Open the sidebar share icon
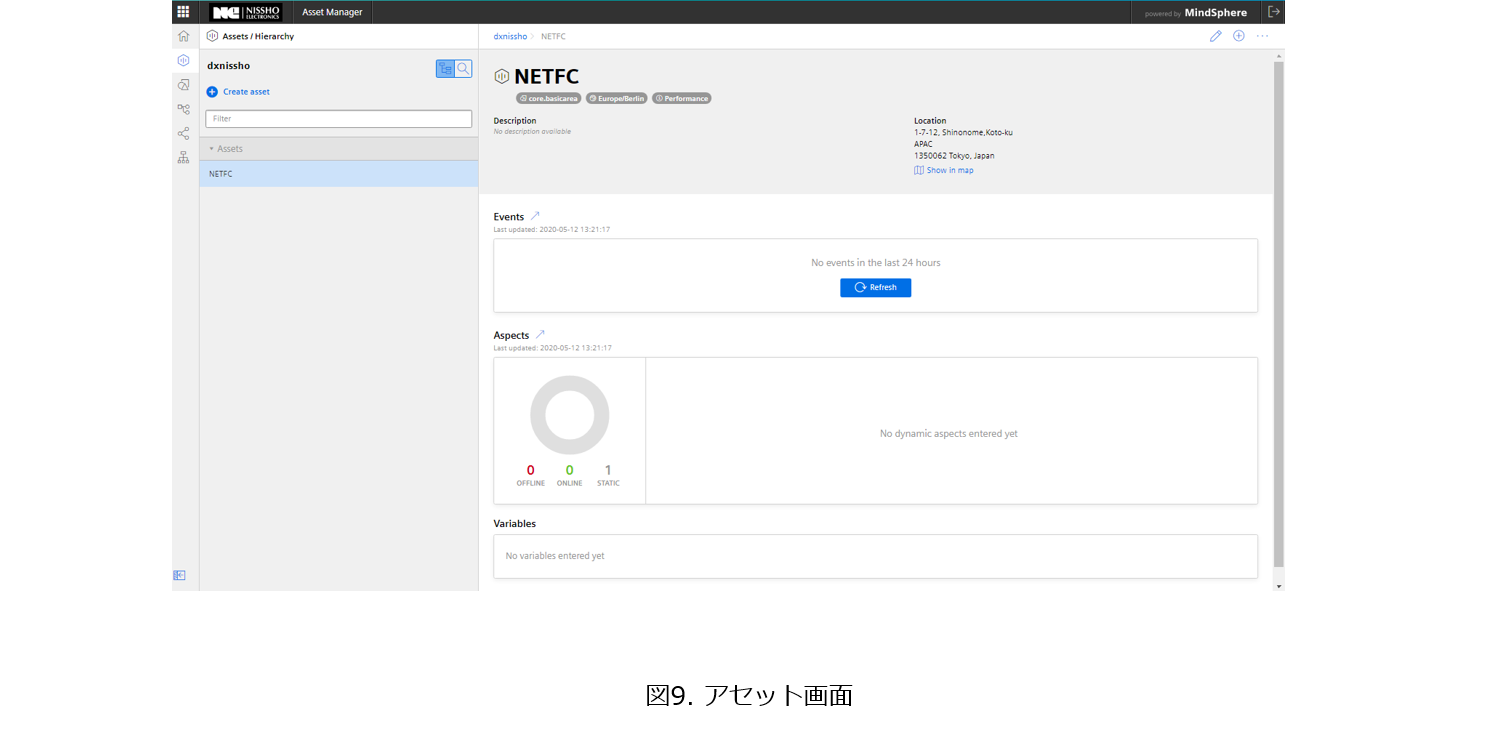Image resolution: width=1500 pixels, height=730 pixels. pyautogui.click(x=183, y=133)
